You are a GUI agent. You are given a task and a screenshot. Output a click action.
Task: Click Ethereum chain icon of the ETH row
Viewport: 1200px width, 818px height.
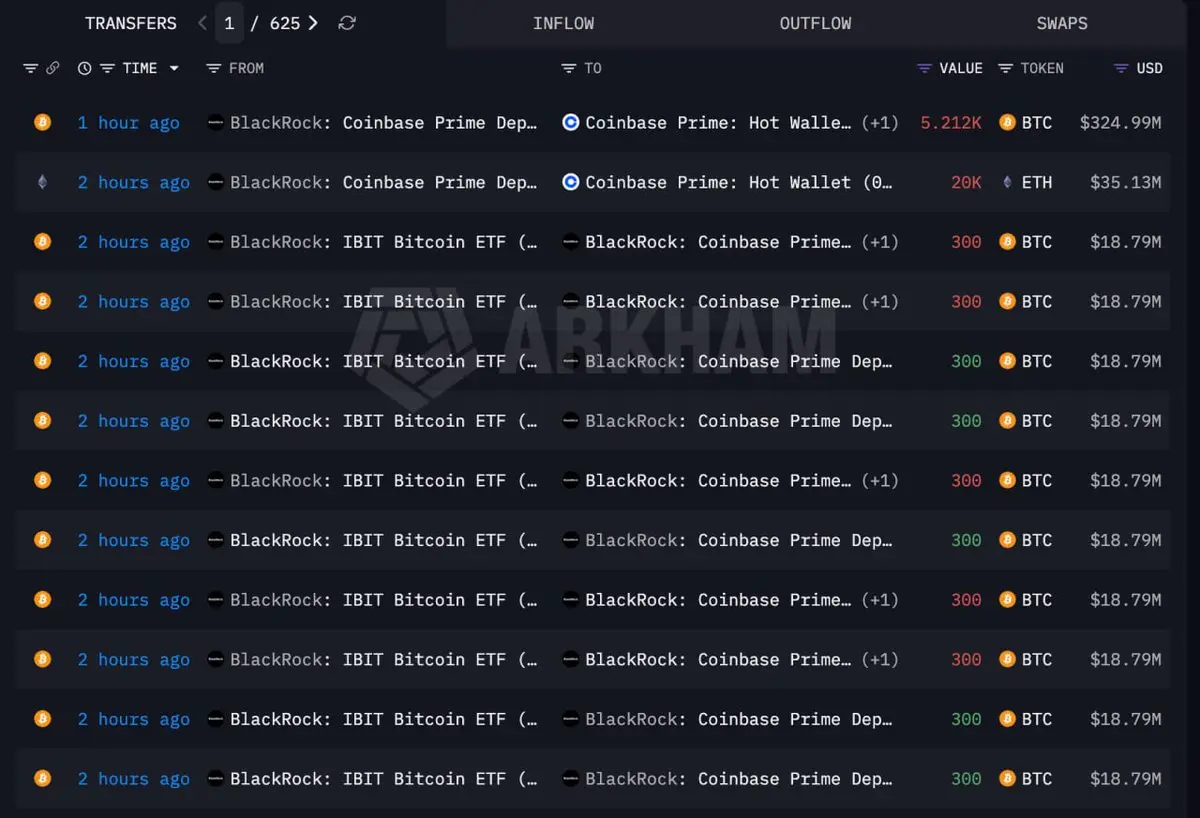coord(42,182)
